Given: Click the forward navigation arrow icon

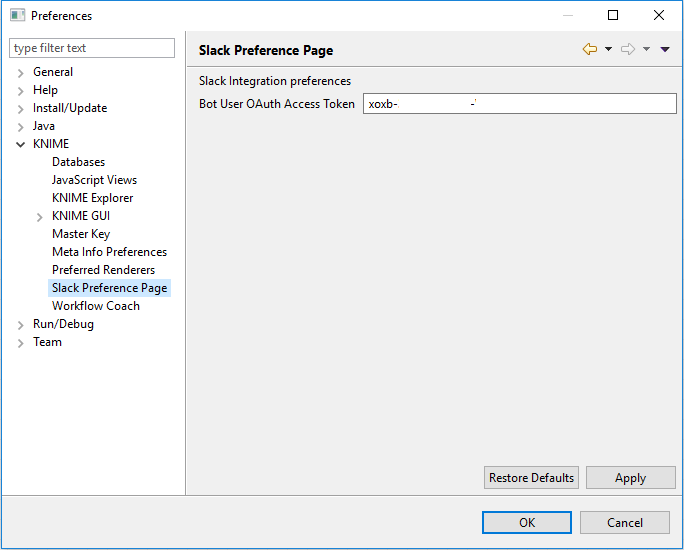Looking at the screenshot, I should tap(628, 49).
